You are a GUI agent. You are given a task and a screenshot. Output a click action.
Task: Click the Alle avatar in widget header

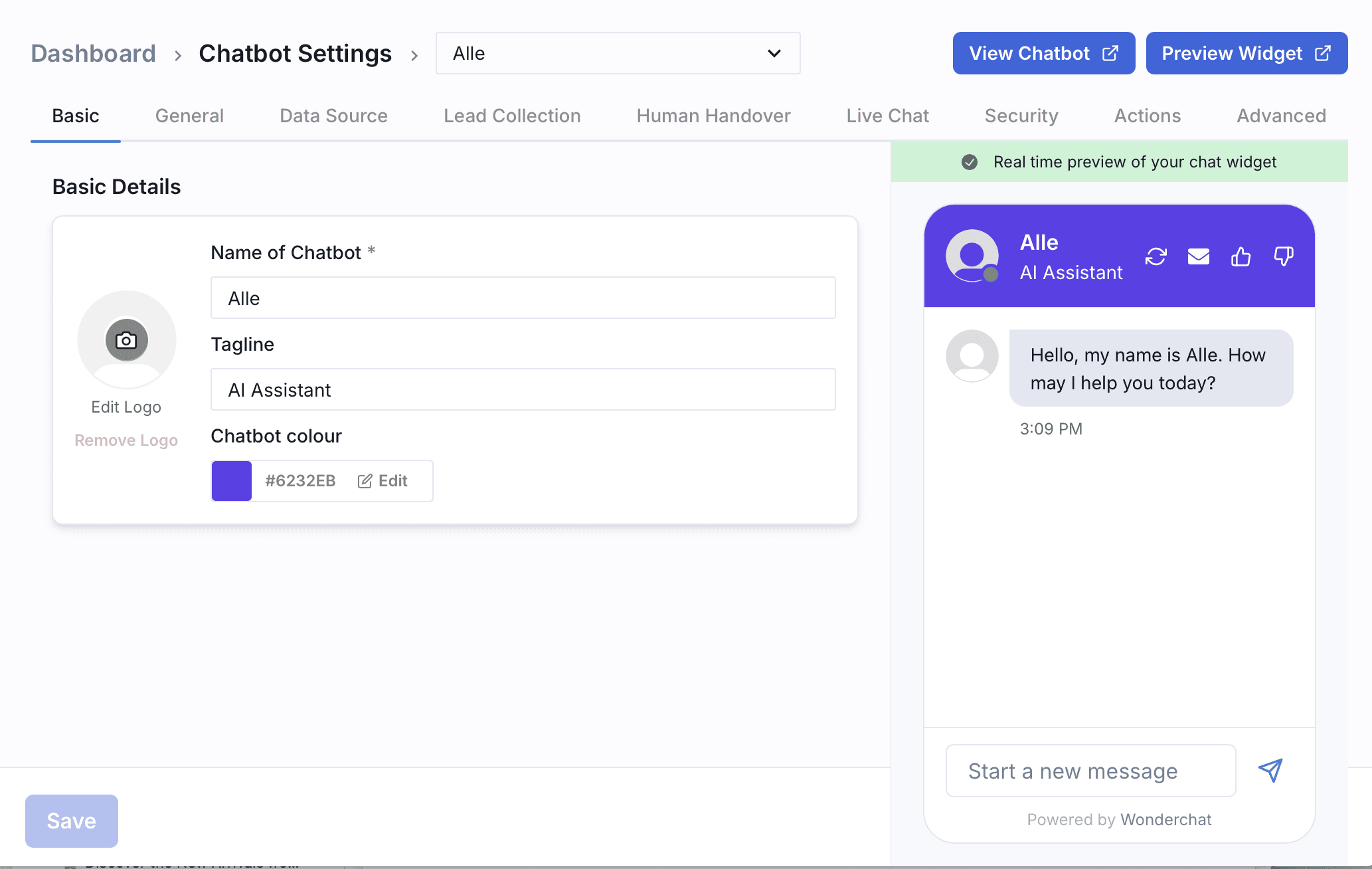click(972, 256)
